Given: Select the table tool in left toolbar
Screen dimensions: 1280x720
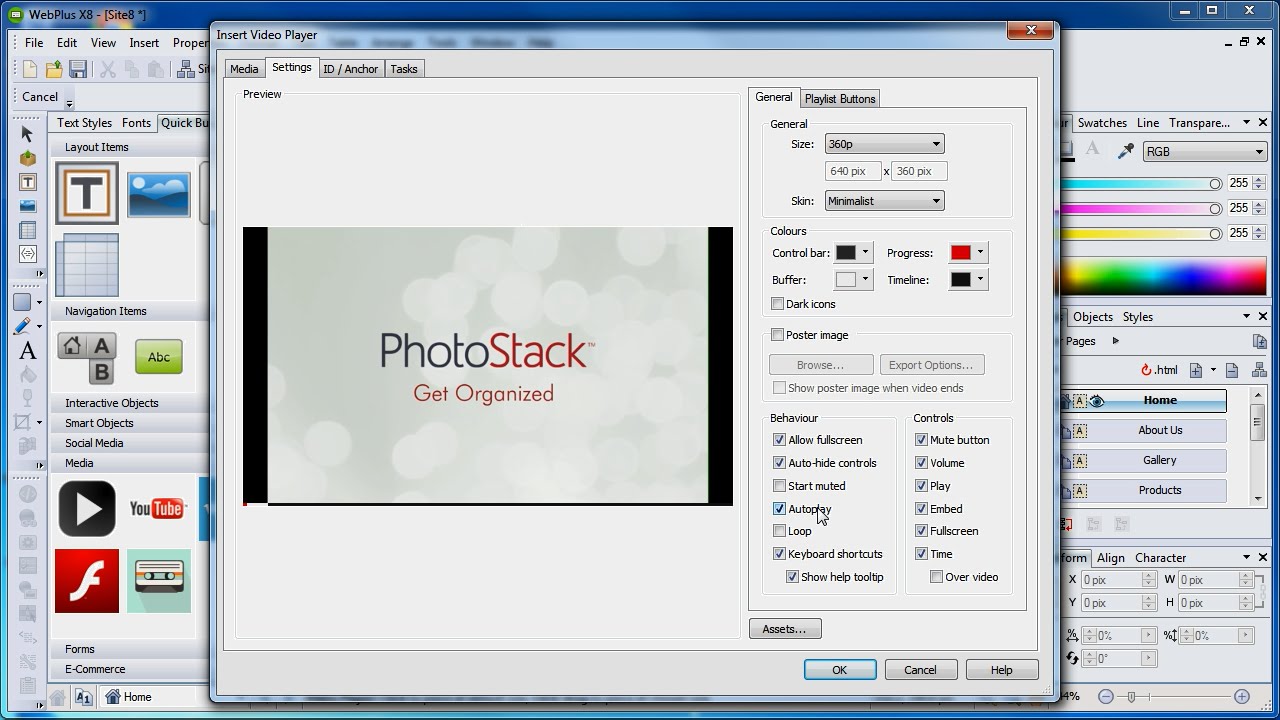Looking at the screenshot, I should point(27,230).
